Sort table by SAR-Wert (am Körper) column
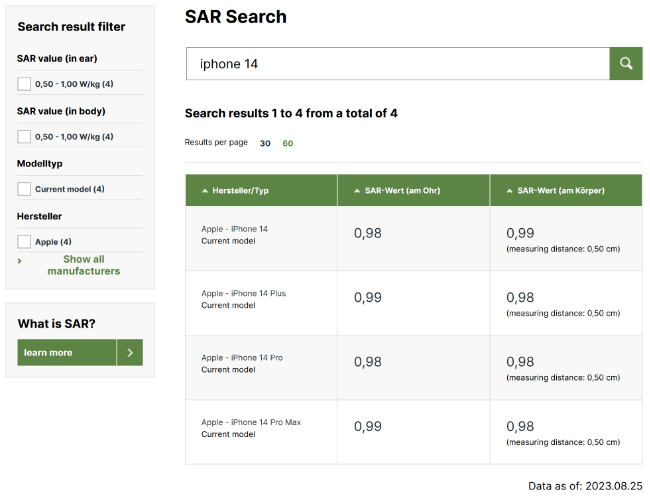 (x=561, y=191)
